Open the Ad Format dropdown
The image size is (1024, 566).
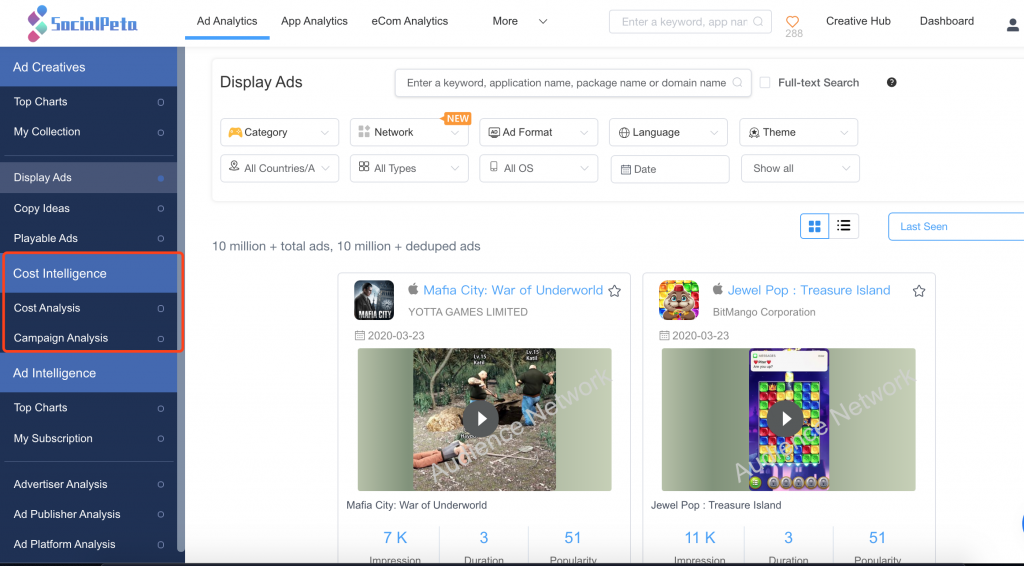point(539,133)
